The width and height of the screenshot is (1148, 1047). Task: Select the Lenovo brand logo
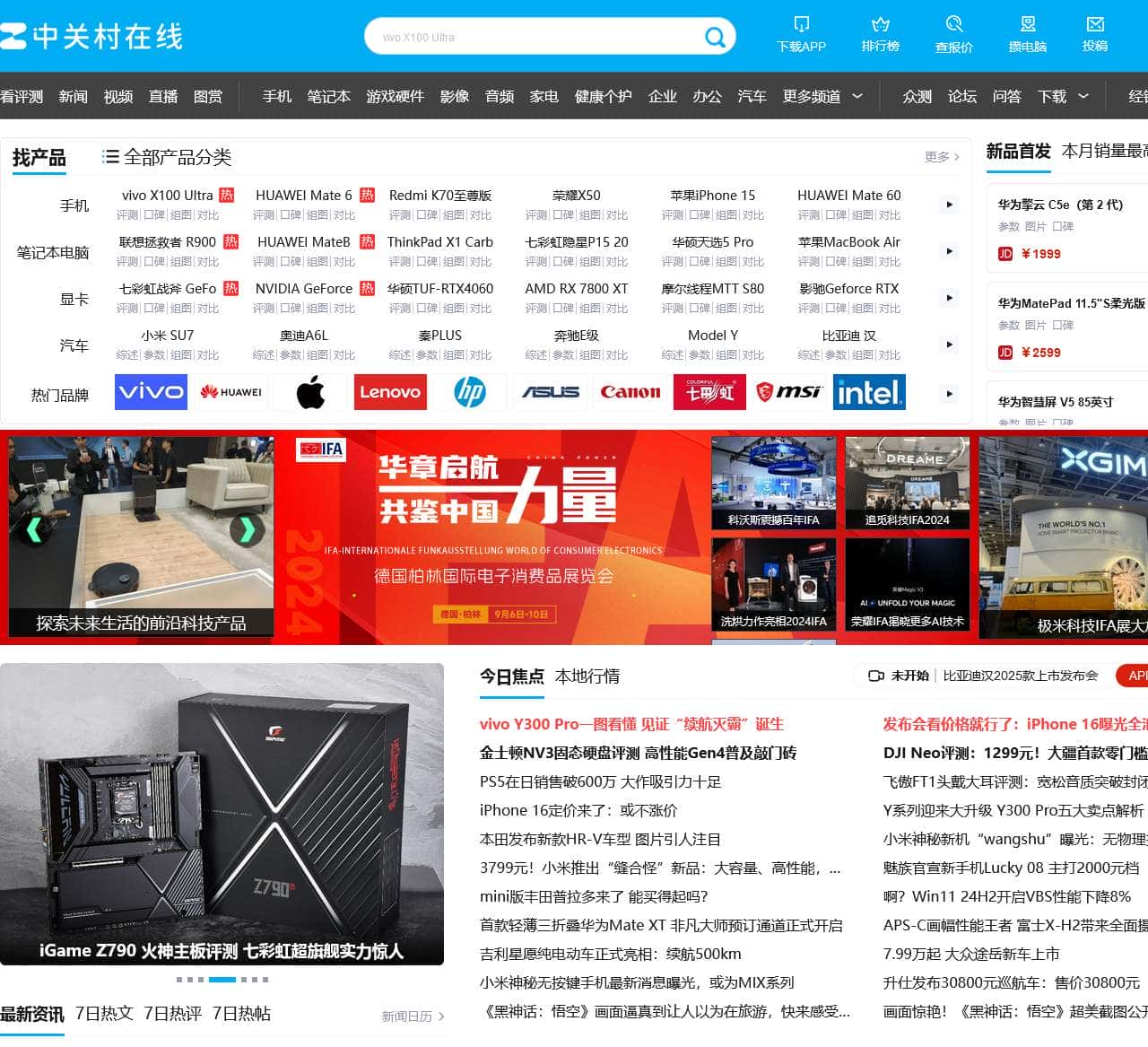point(390,392)
